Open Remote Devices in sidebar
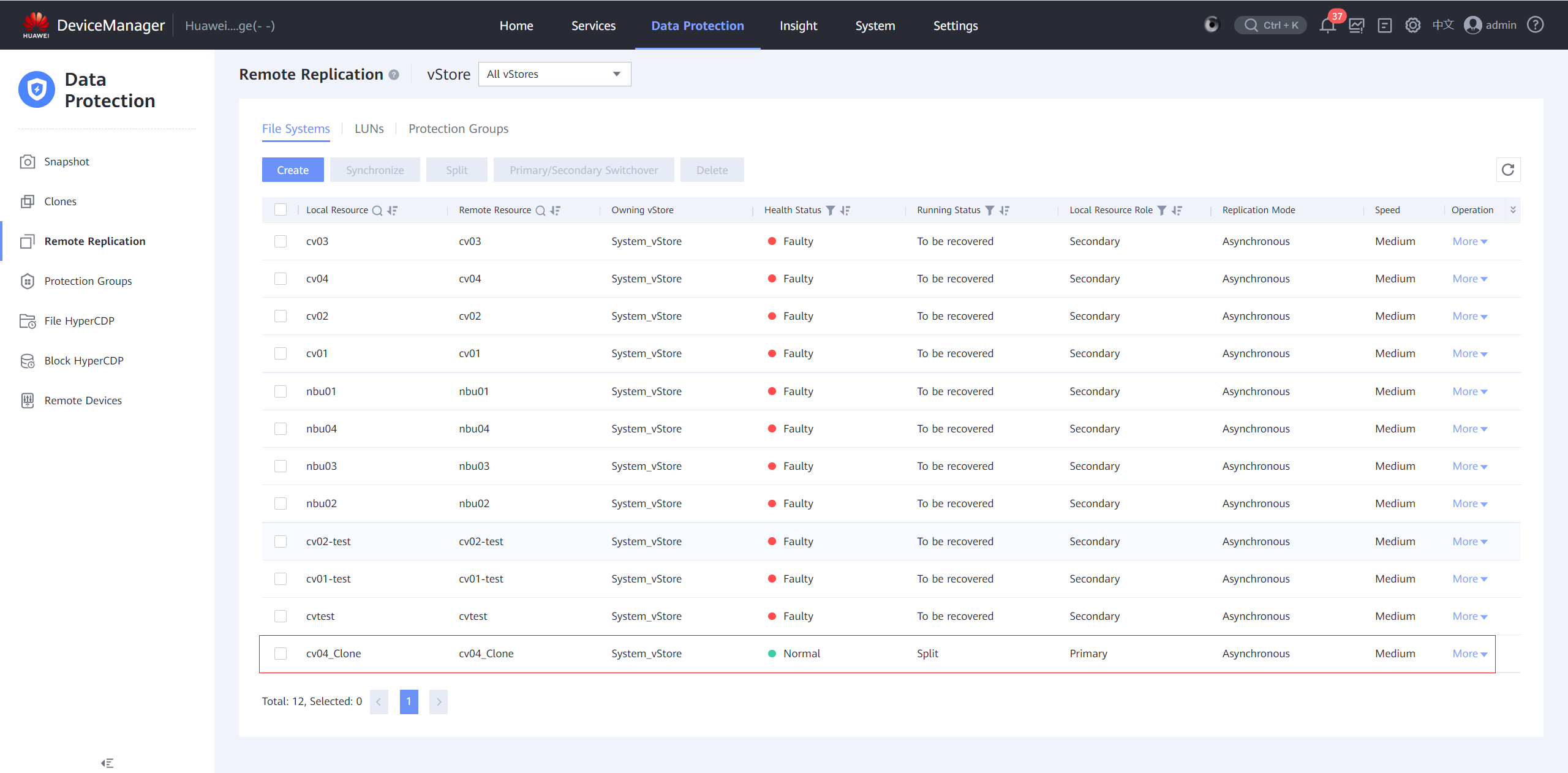 coord(83,401)
